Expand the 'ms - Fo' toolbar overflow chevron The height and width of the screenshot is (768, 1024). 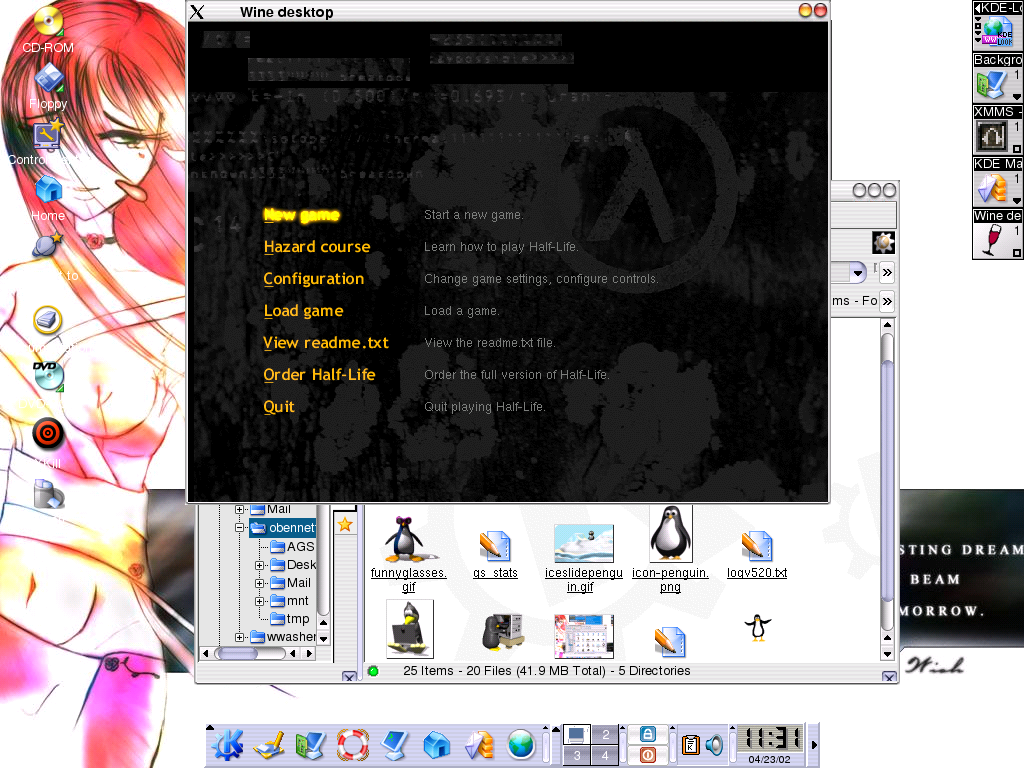887,301
